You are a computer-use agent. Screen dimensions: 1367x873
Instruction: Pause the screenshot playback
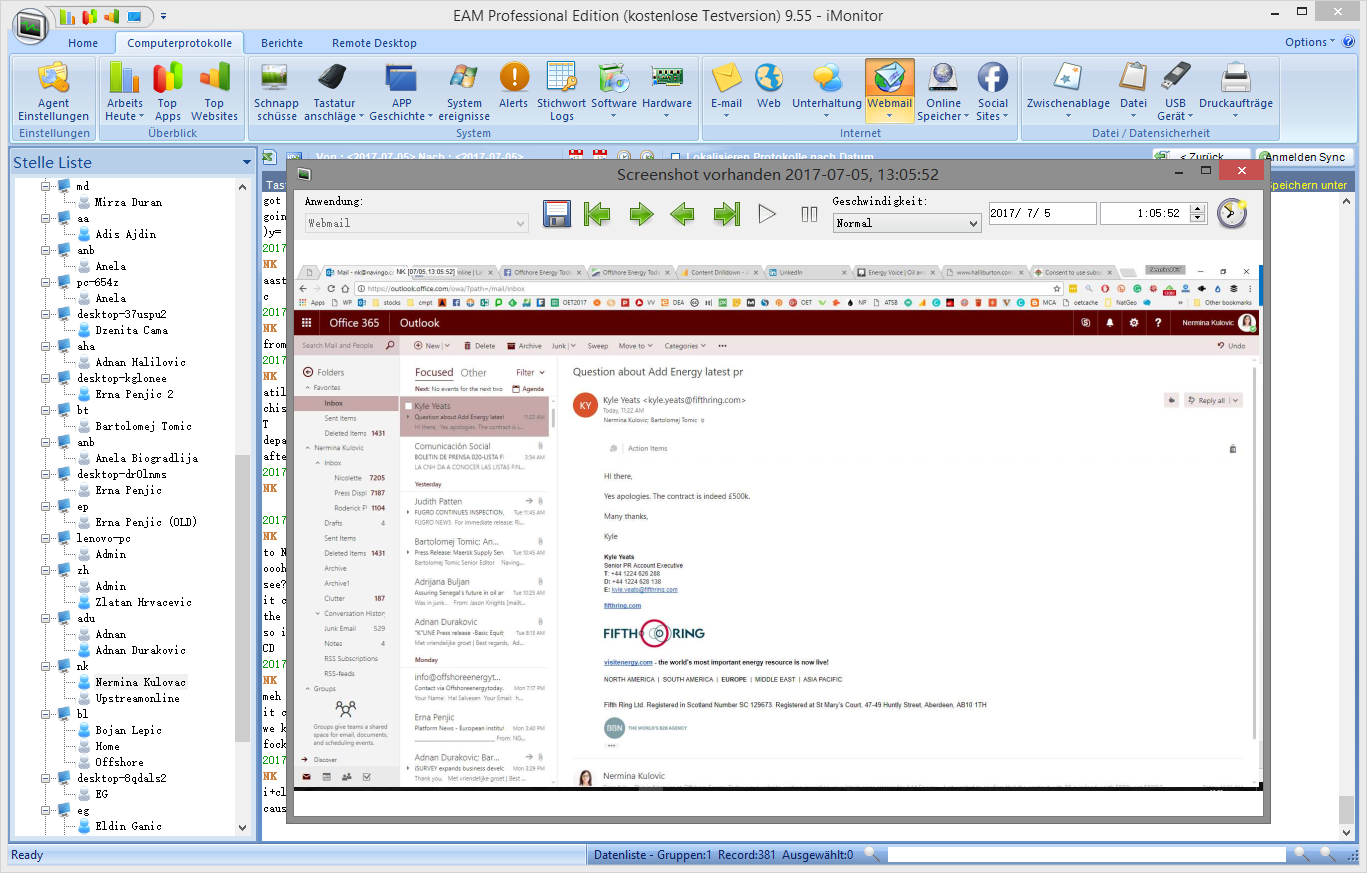click(809, 214)
